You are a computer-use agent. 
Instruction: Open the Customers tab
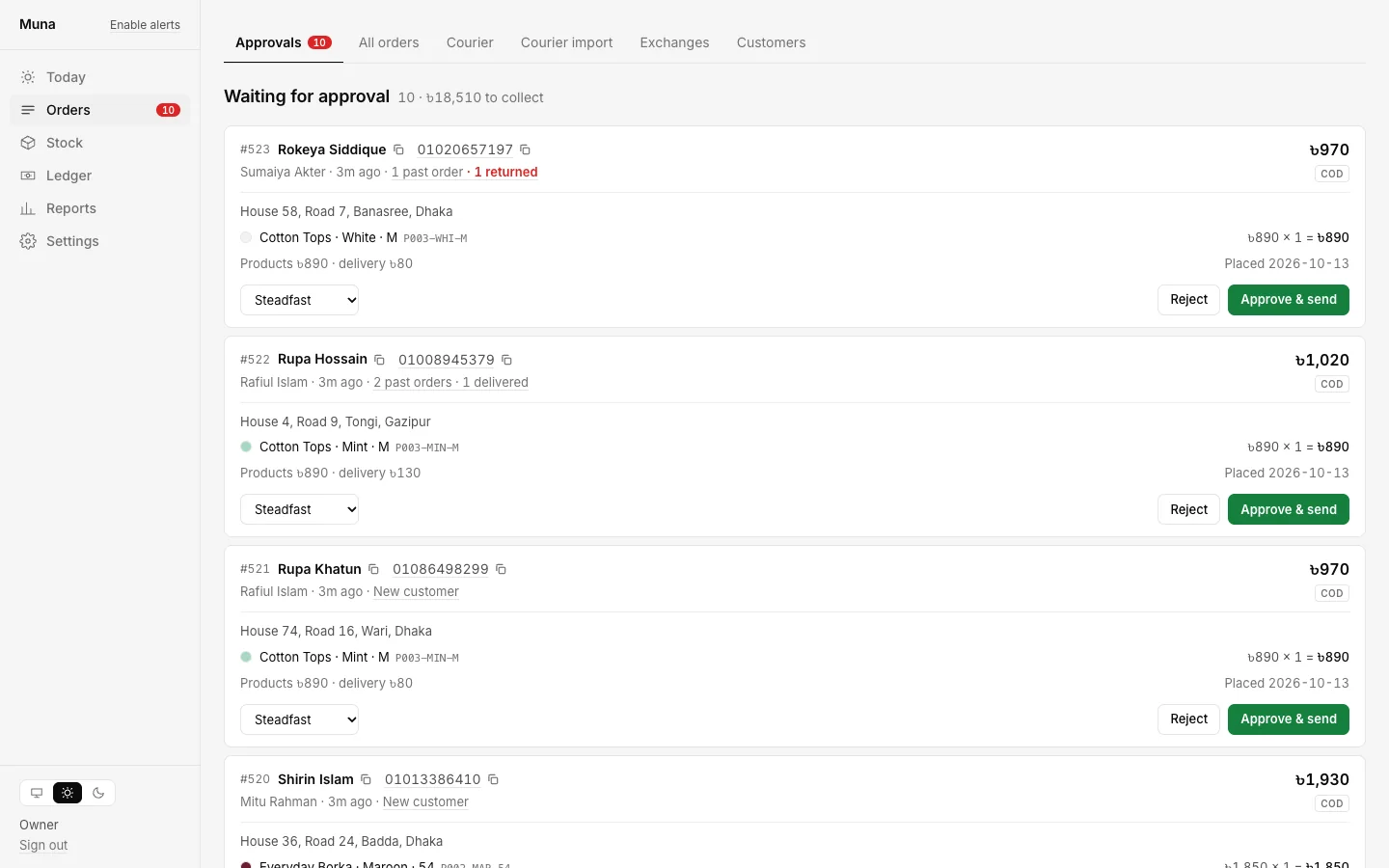(x=771, y=42)
